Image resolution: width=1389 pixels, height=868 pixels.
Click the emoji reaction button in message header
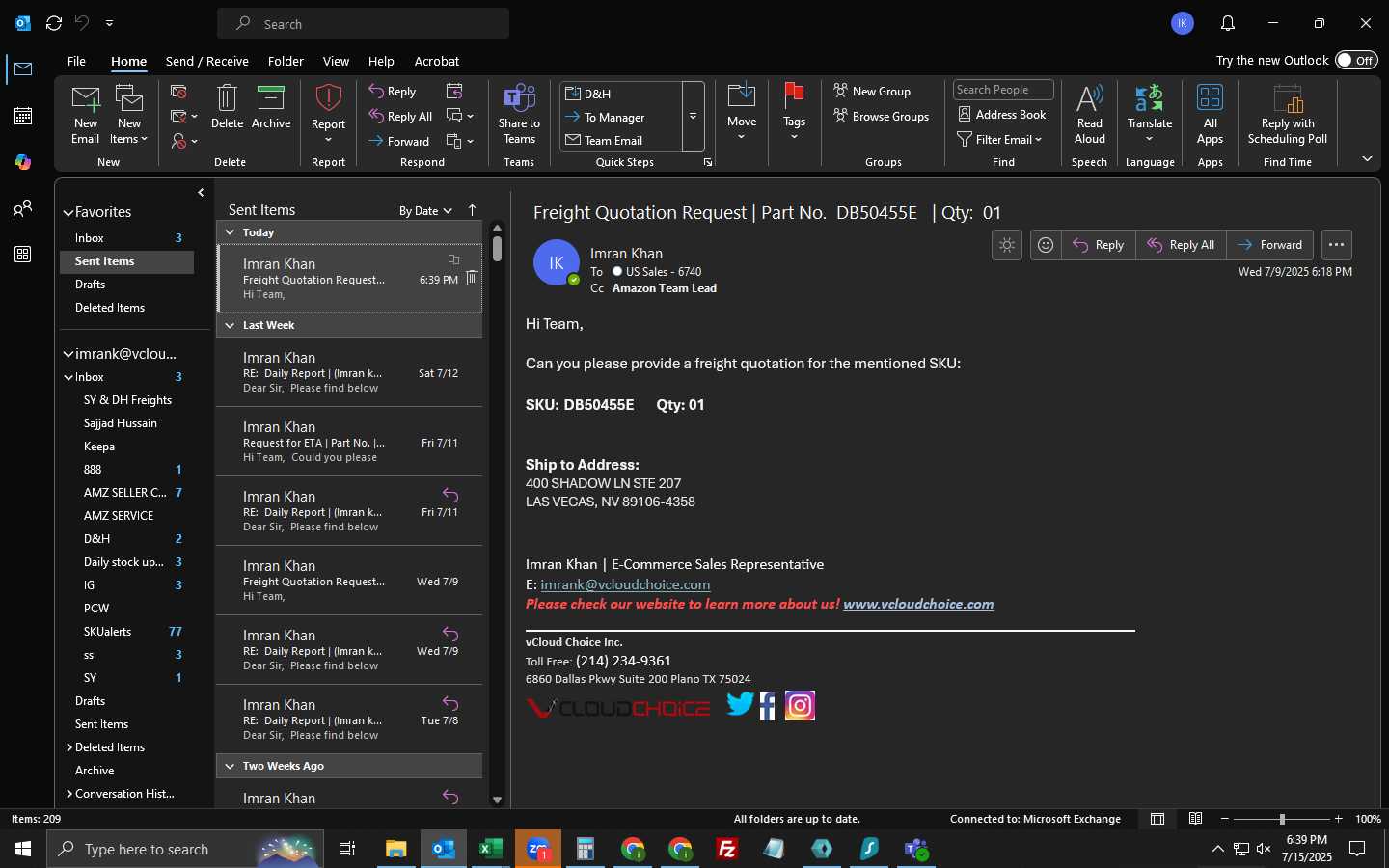coord(1046,245)
